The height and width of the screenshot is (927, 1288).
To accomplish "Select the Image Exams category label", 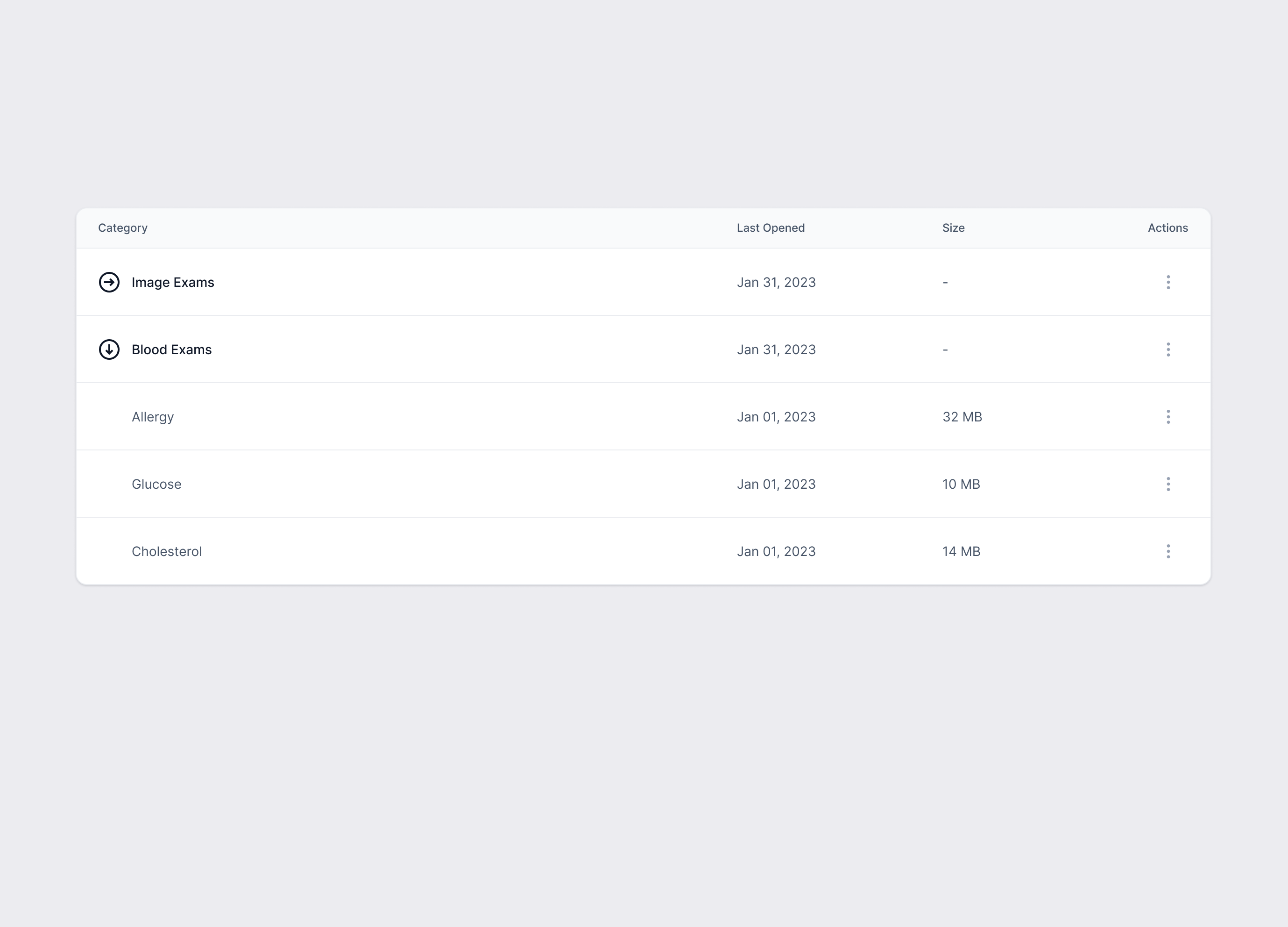I will point(173,282).
